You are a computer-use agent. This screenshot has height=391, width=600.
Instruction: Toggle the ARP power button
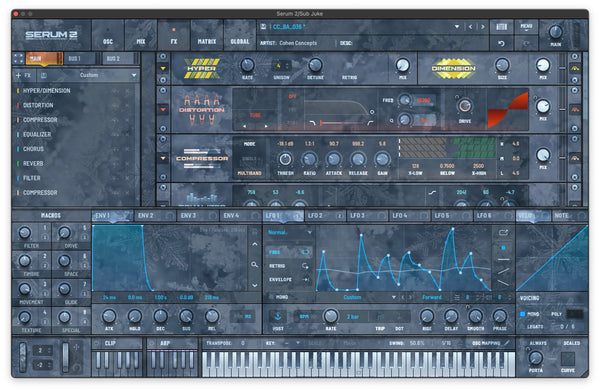pyautogui.click(x=152, y=343)
